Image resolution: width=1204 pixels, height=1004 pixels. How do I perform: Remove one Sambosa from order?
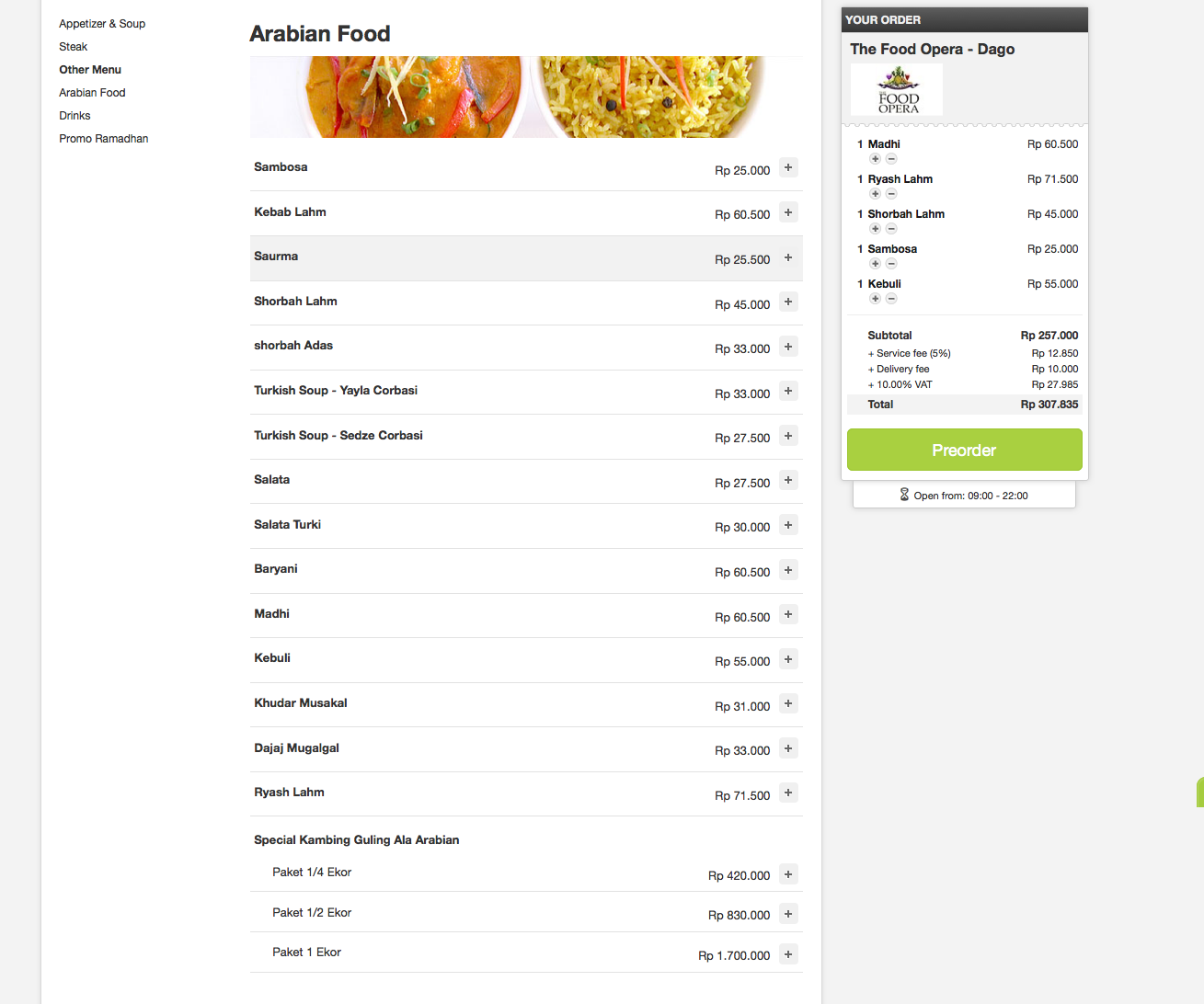[x=891, y=264]
